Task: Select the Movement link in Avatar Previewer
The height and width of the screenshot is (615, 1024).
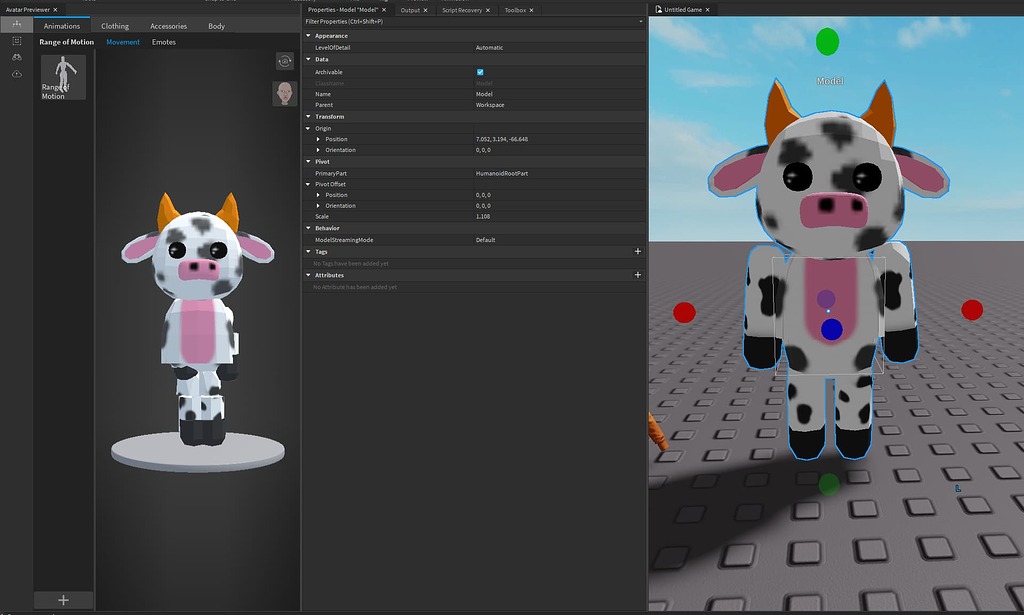Action: point(122,41)
